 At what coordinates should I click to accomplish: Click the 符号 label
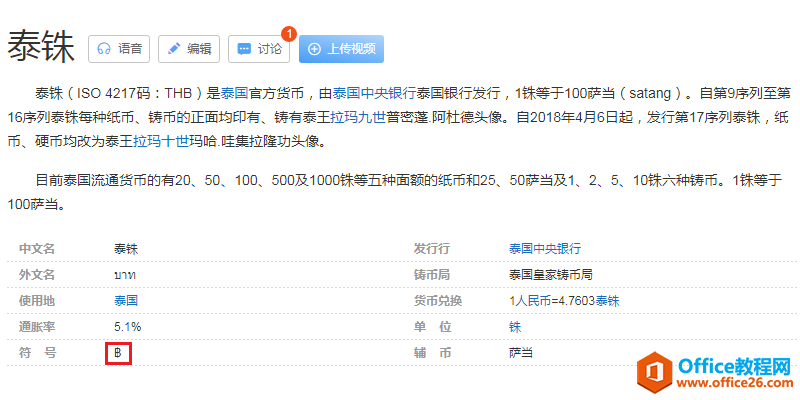(x=37, y=353)
